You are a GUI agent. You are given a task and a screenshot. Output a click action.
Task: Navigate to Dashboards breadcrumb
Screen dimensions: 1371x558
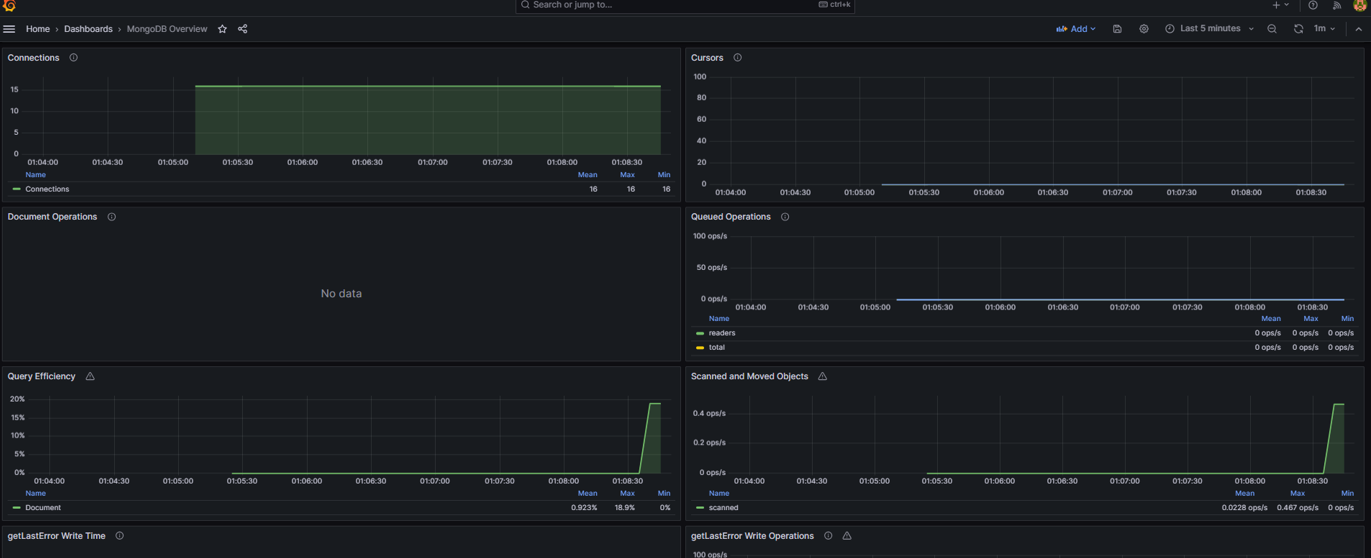coord(88,29)
